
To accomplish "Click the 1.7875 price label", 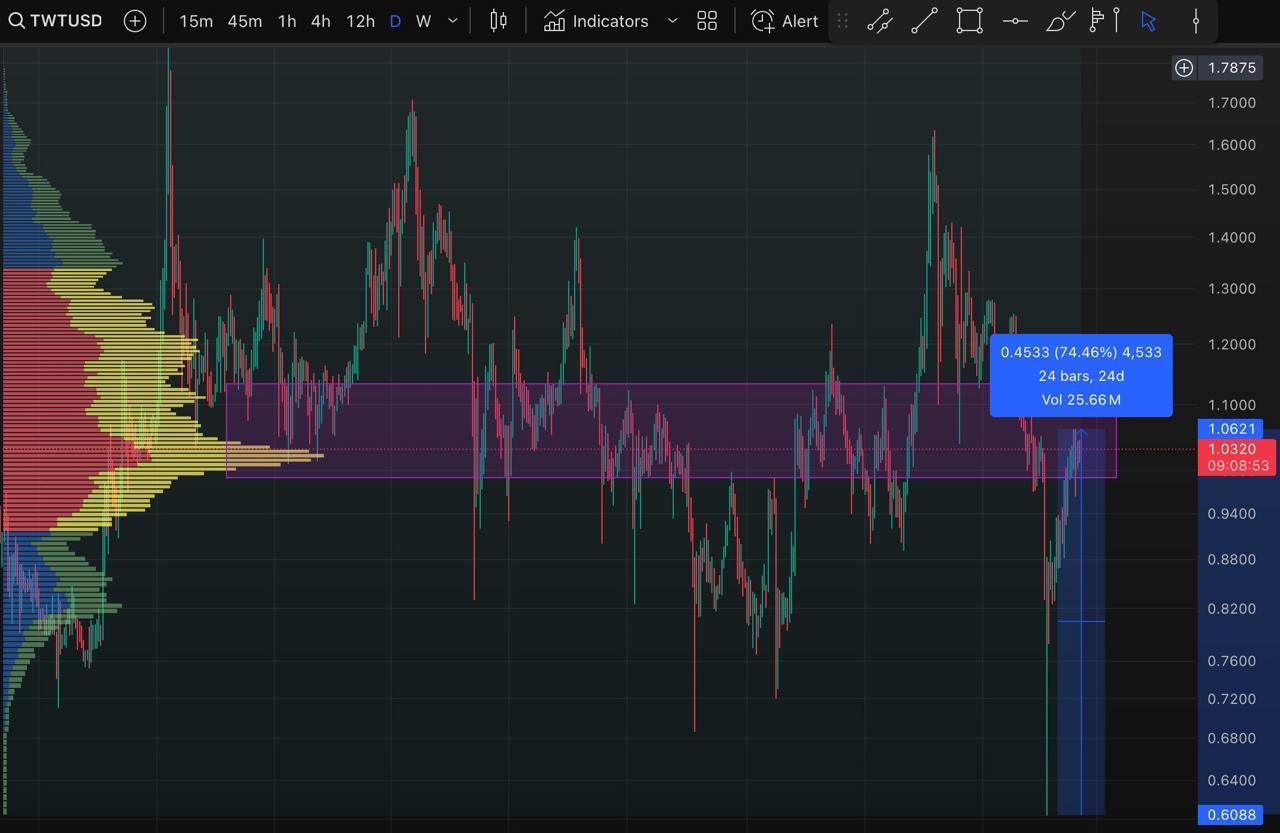I will [1232, 67].
